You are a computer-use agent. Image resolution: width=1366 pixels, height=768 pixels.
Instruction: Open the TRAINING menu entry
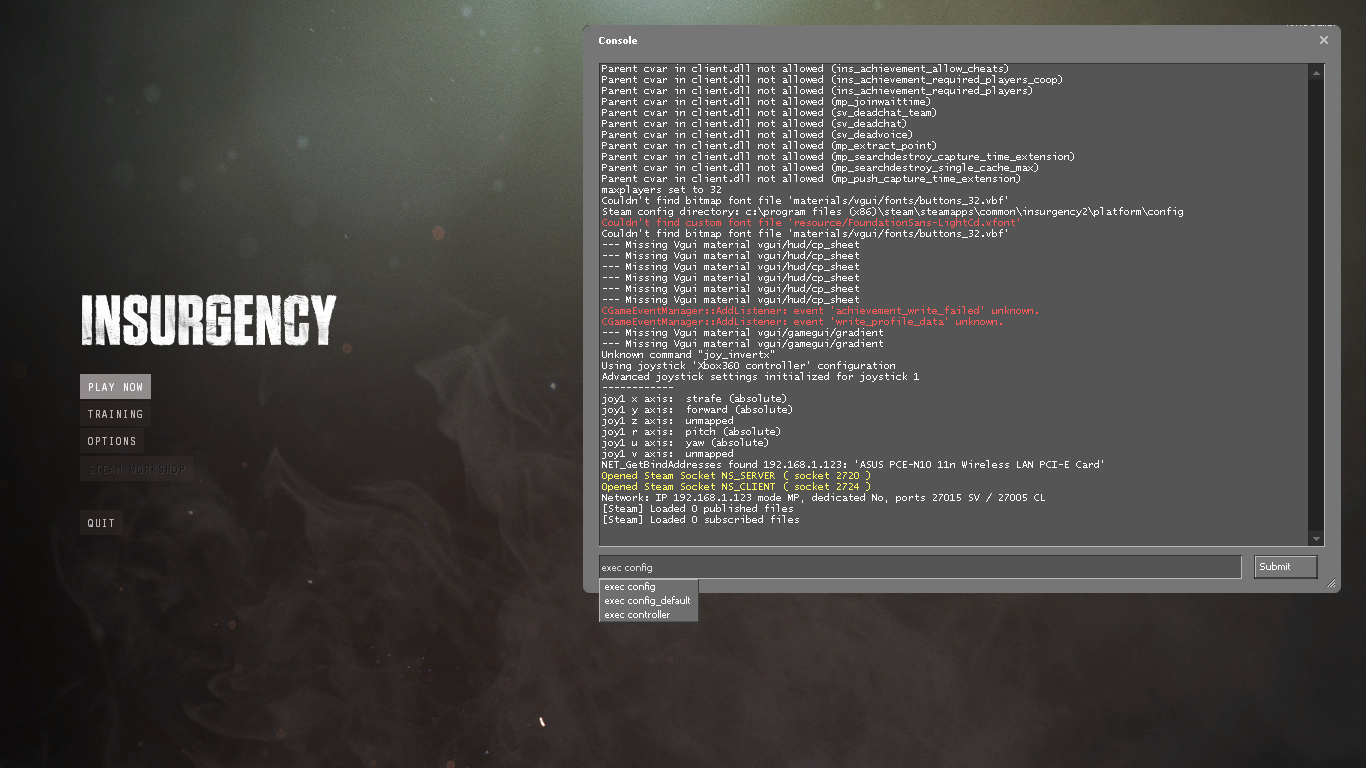[115, 414]
